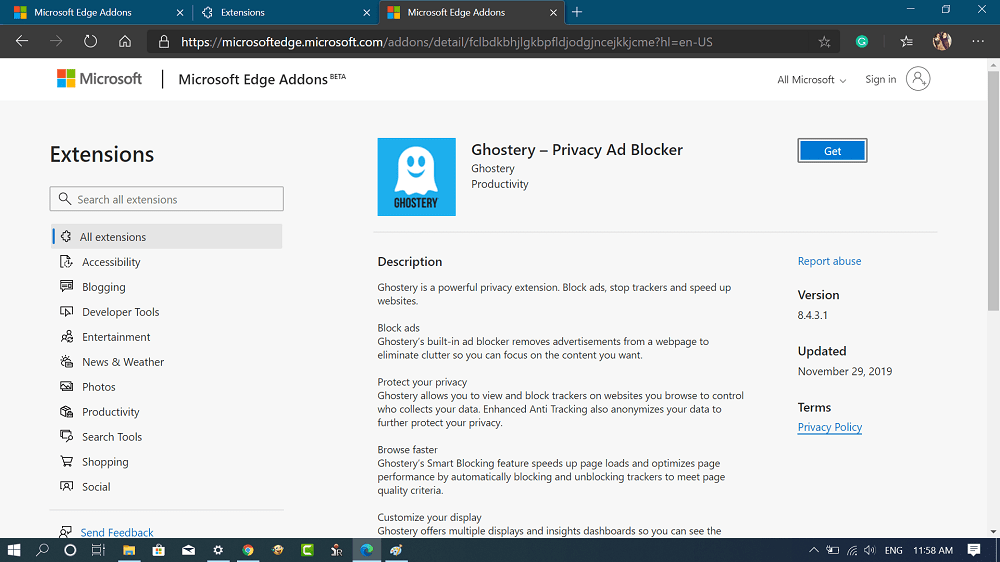Click the 11:58 AM clock

coord(933,550)
